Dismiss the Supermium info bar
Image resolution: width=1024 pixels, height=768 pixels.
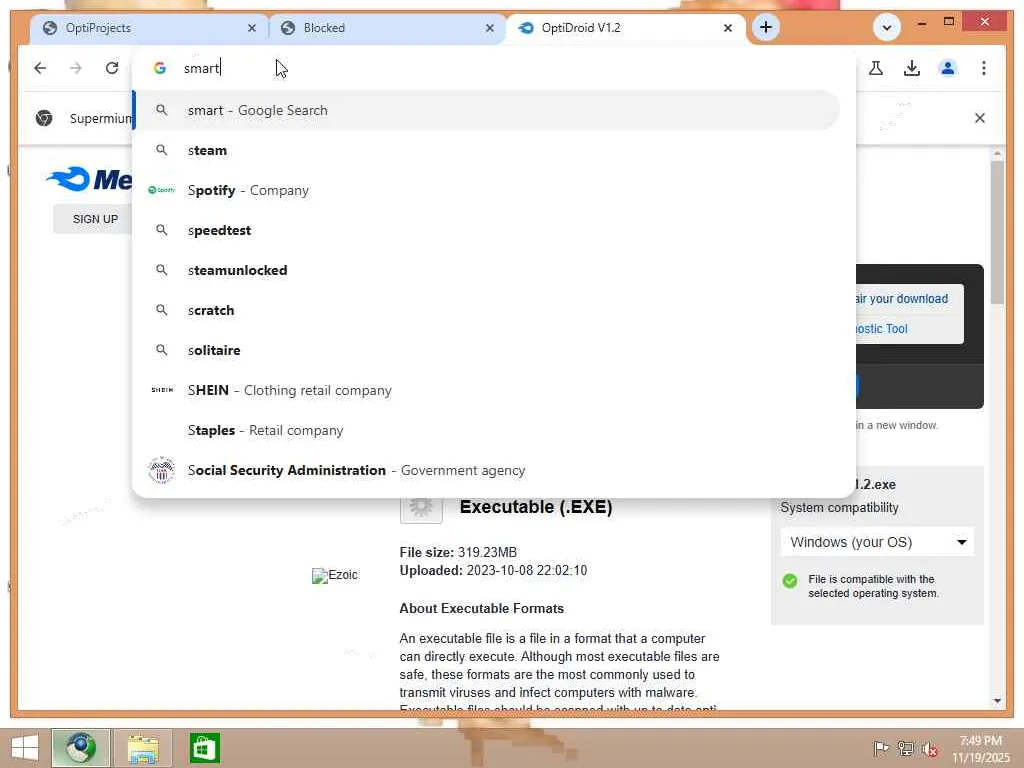[980, 118]
